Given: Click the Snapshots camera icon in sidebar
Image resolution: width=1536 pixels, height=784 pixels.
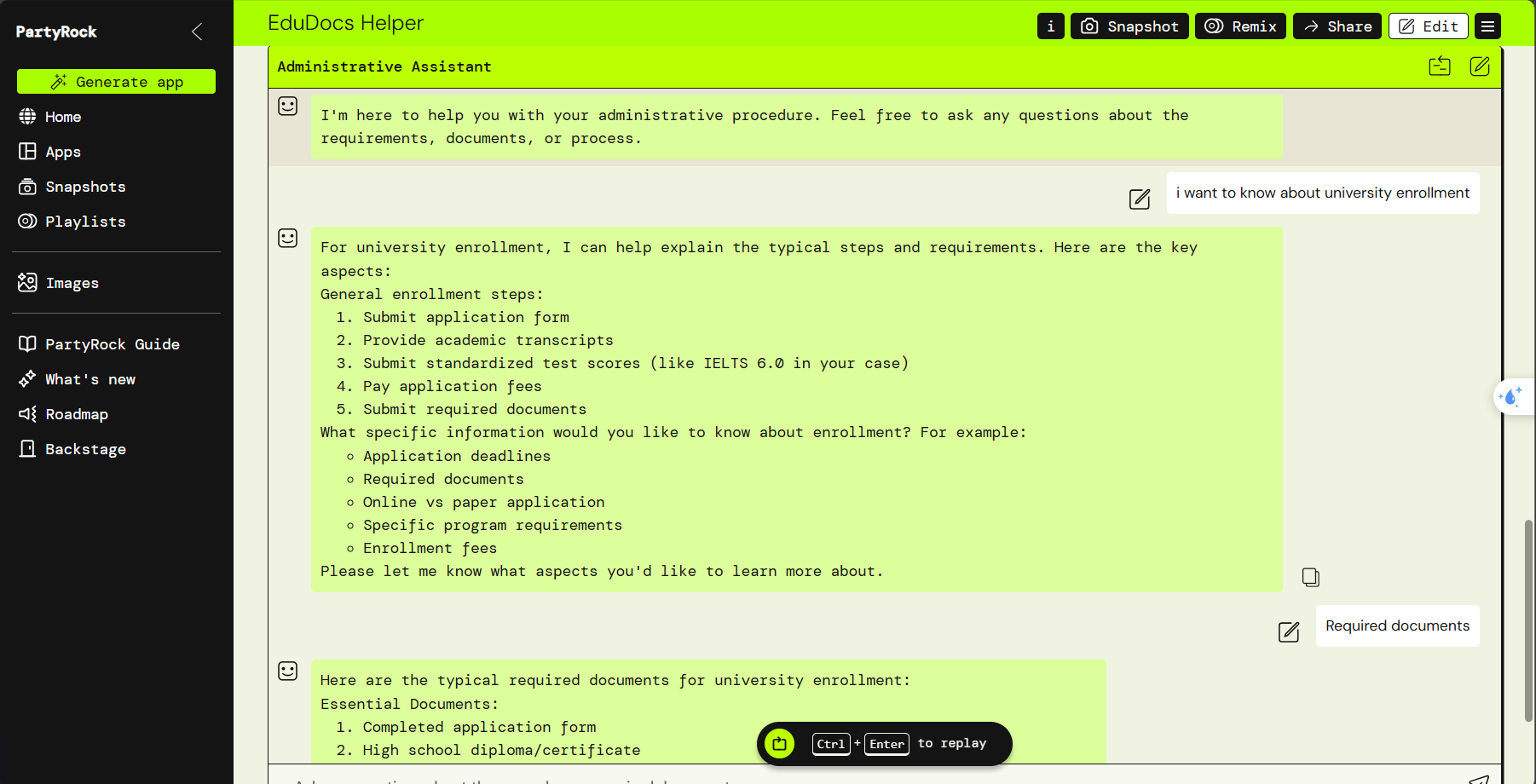Looking at the screenshot, I should pyautogui.click(x=27, y=187).
